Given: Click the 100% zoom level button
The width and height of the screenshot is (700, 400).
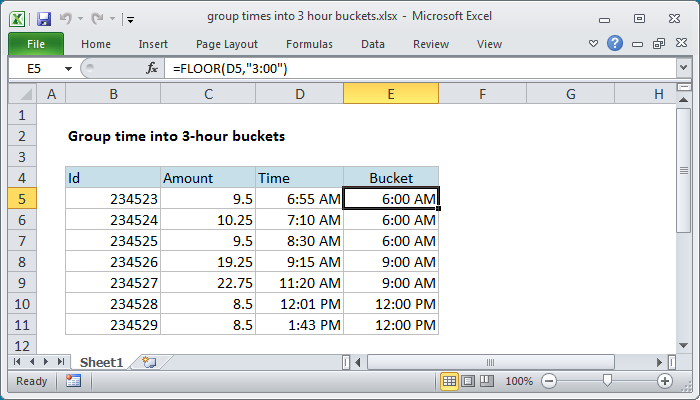Looking at the screenshot, I should 518,381.
